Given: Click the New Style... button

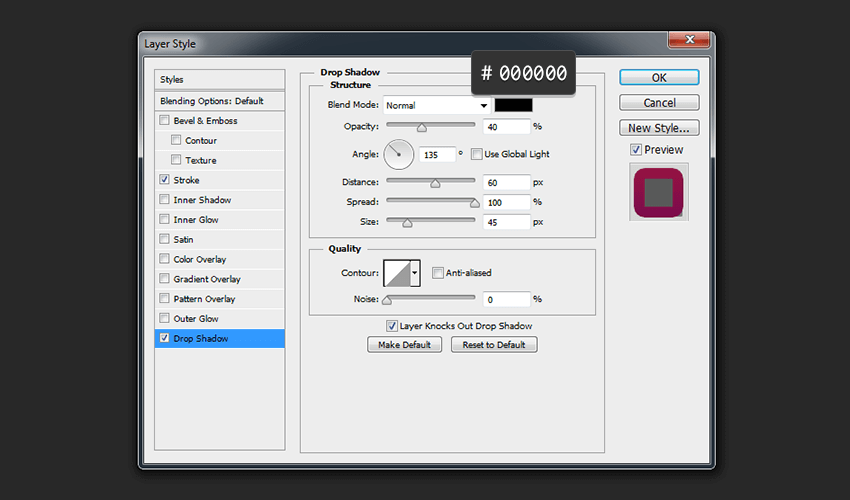Looking at the screenshot, I should coord(658,128).
